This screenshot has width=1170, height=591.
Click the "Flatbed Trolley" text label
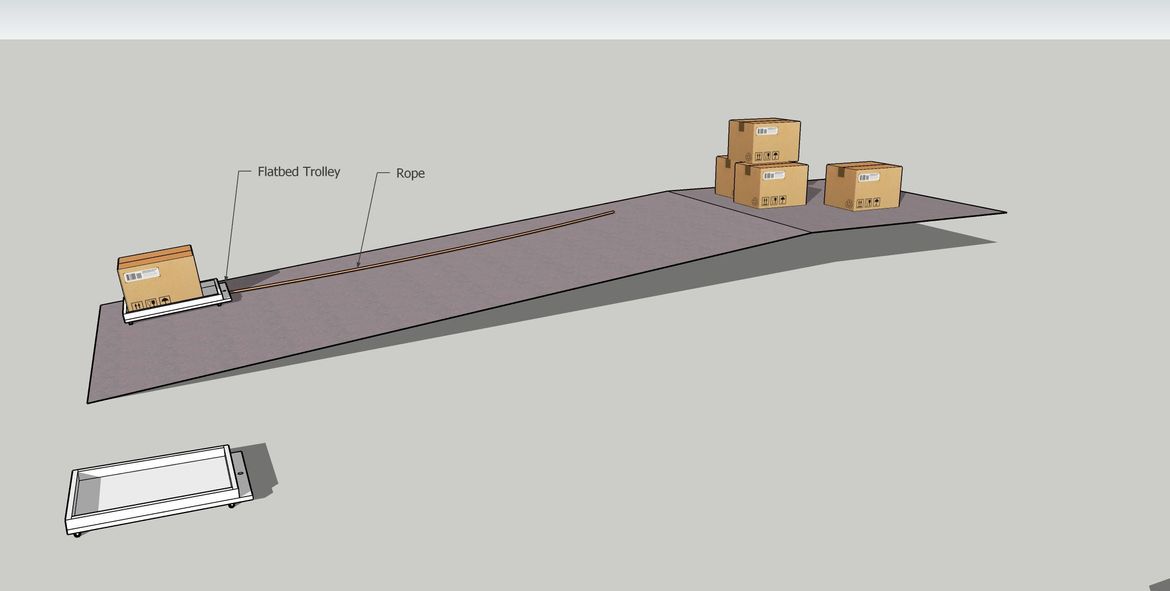pyautogui.click(x=298, y=172)
